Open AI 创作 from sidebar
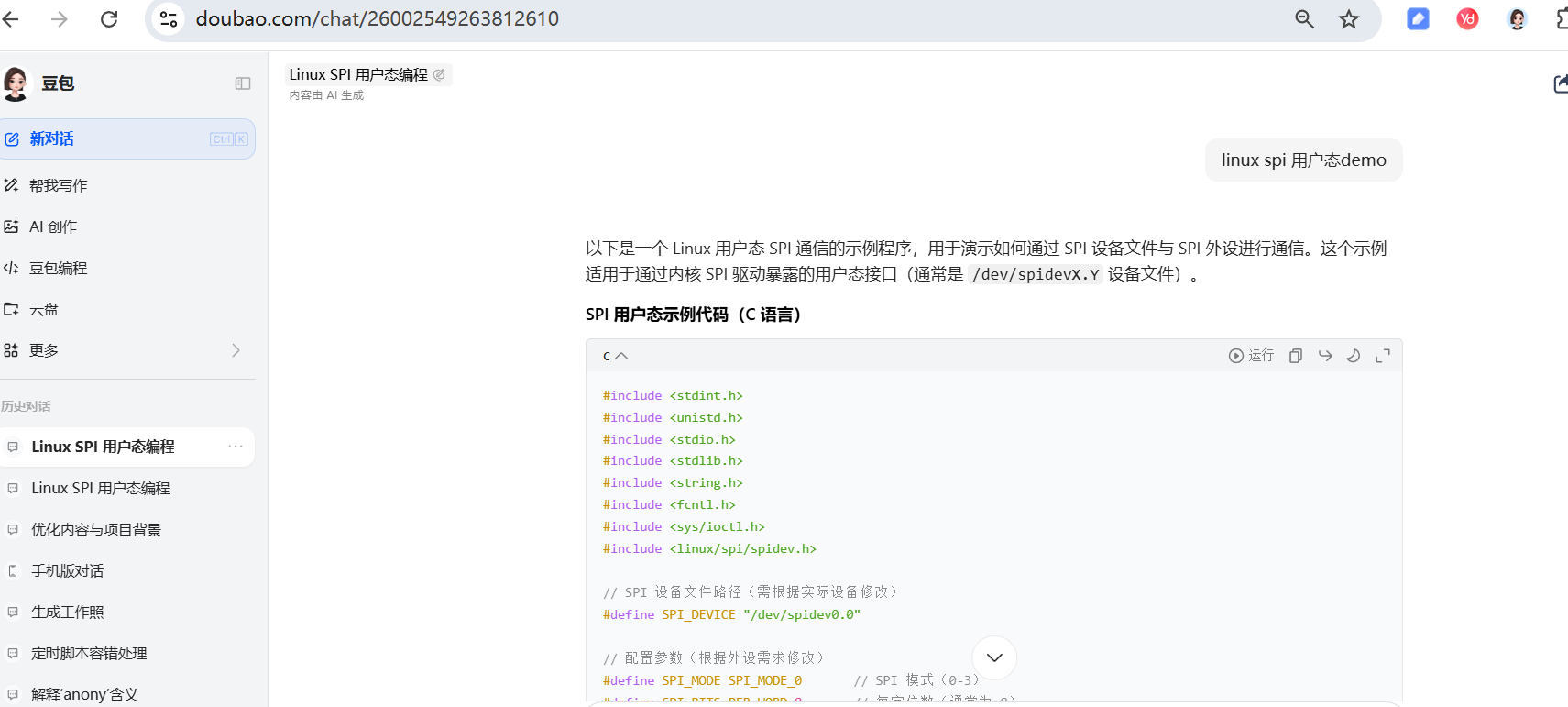This screenshot has width=1568, height=707. point(52,226)
